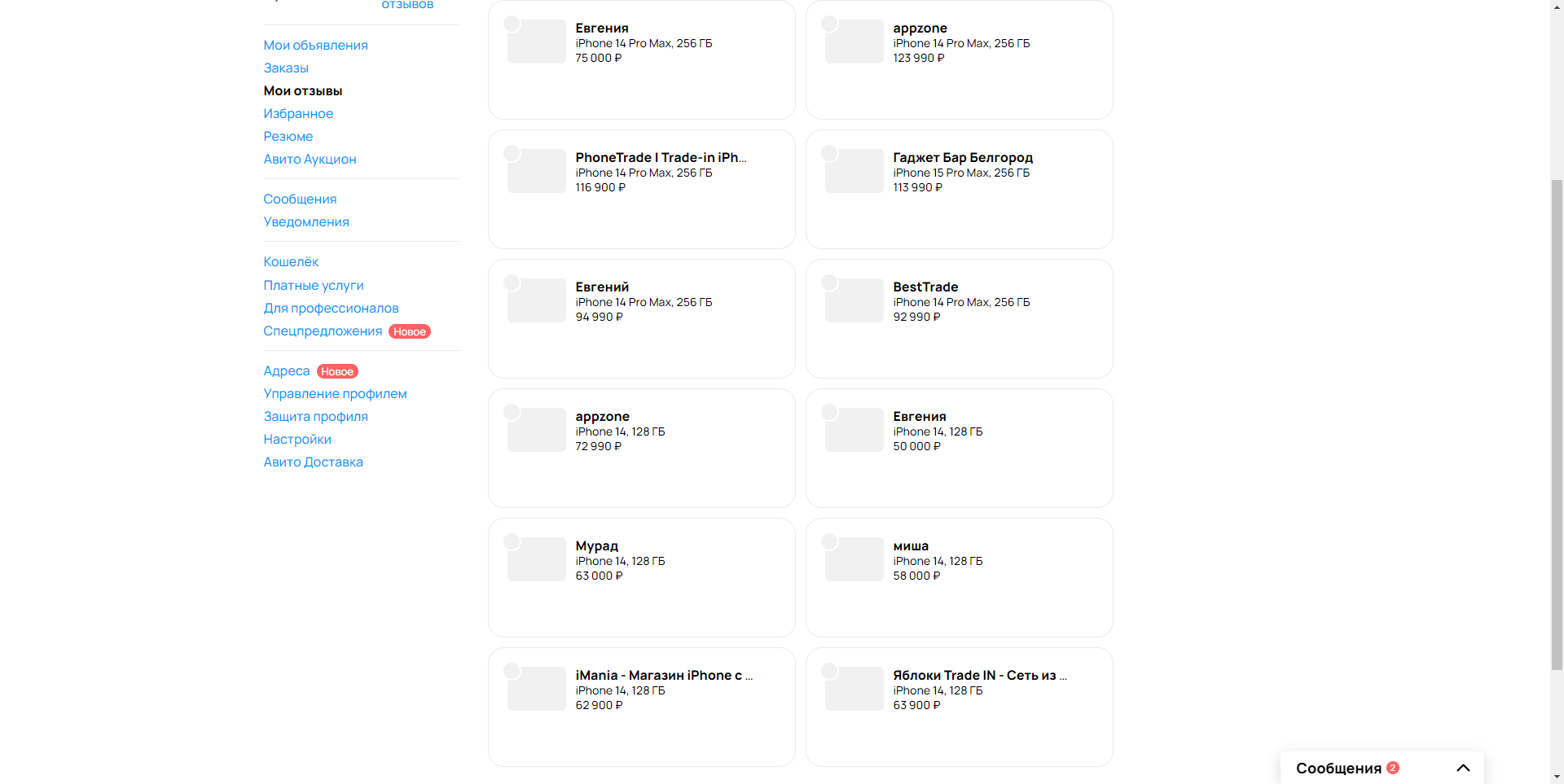Click the seller avatar circle on BestTrade card
1564x784 pixels.
pyautogui.click(x=829, y=283)
